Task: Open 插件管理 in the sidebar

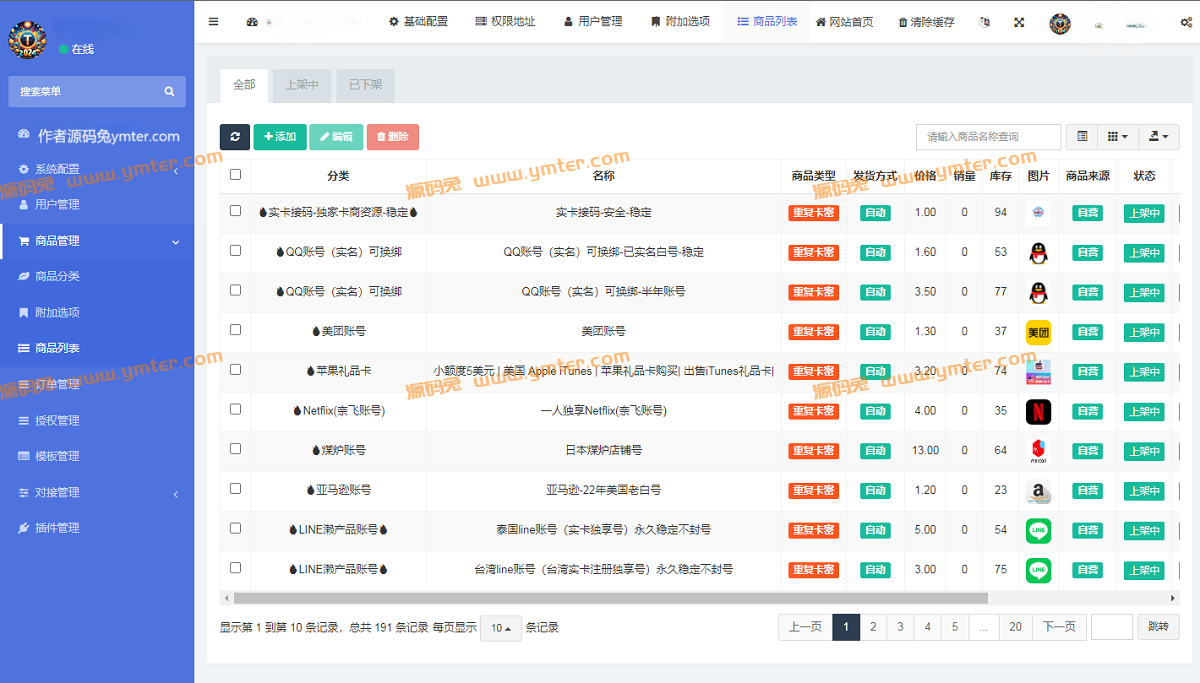Action: click(x=97, y=528)
